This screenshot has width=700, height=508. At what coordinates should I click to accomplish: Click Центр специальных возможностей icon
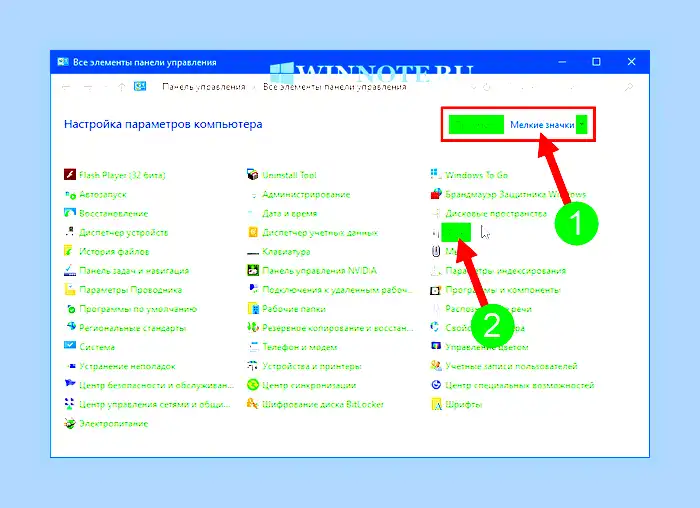point(436,385)
